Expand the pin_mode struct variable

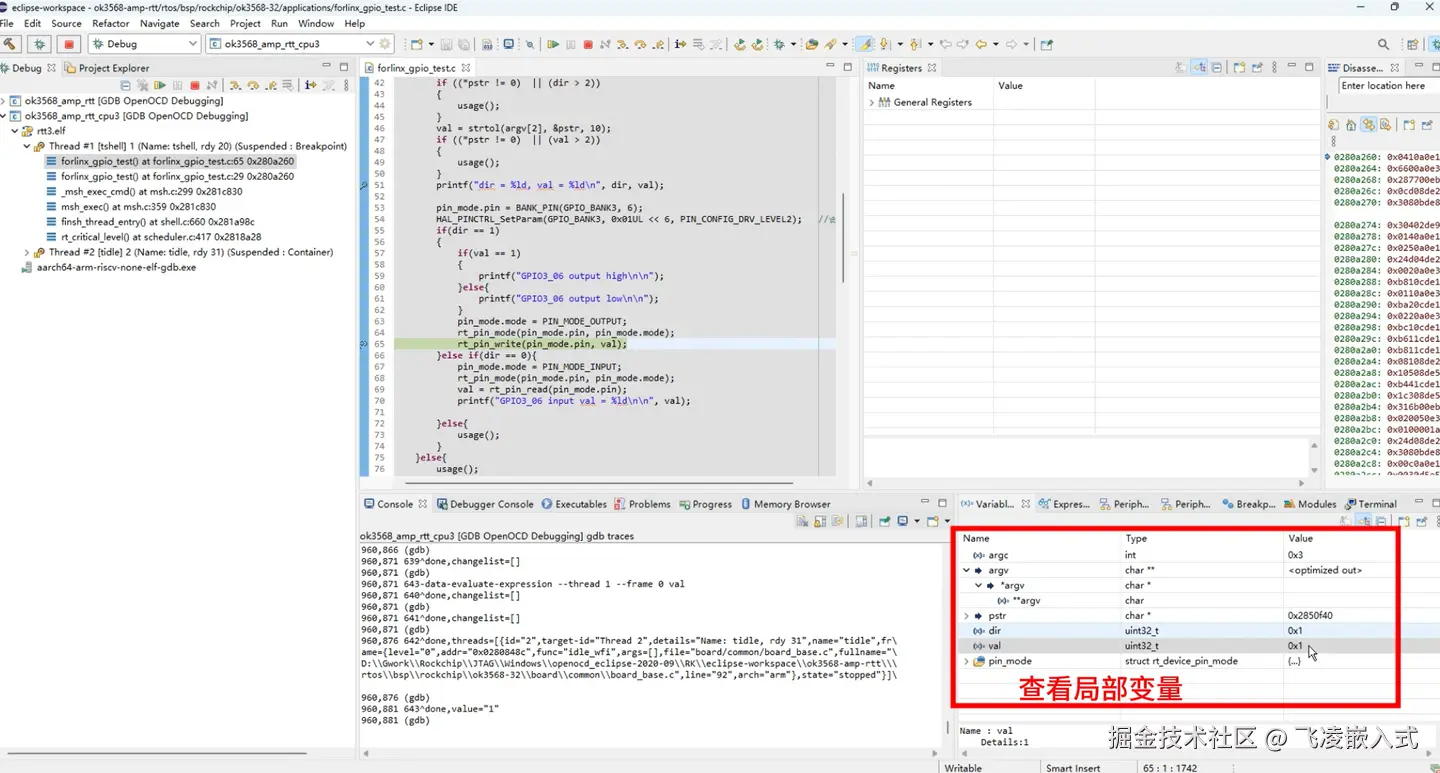click(x=966, y=661)
